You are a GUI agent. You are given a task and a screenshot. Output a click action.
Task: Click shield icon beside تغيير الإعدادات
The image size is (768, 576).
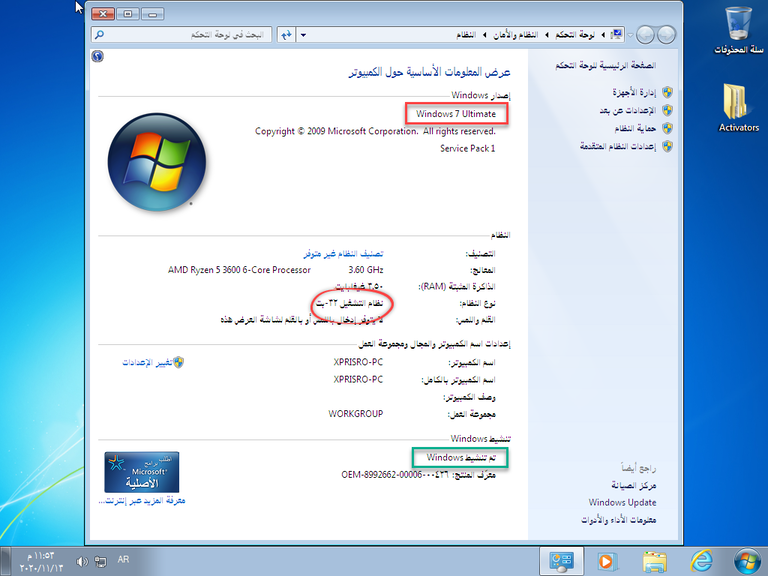point(179,362)
